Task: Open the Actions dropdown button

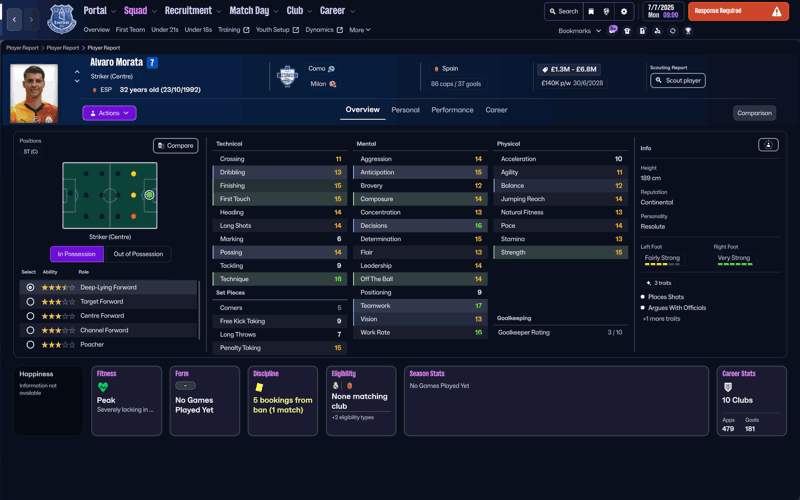Action: [109, 113]
